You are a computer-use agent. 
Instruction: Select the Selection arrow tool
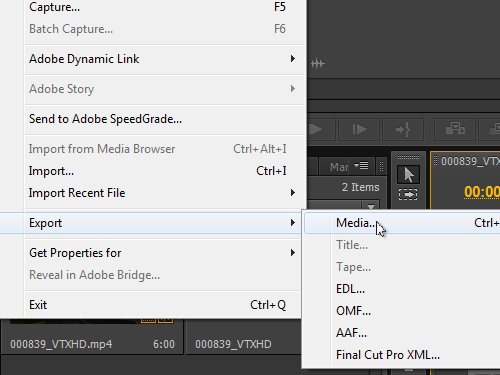tap(408, 174)
